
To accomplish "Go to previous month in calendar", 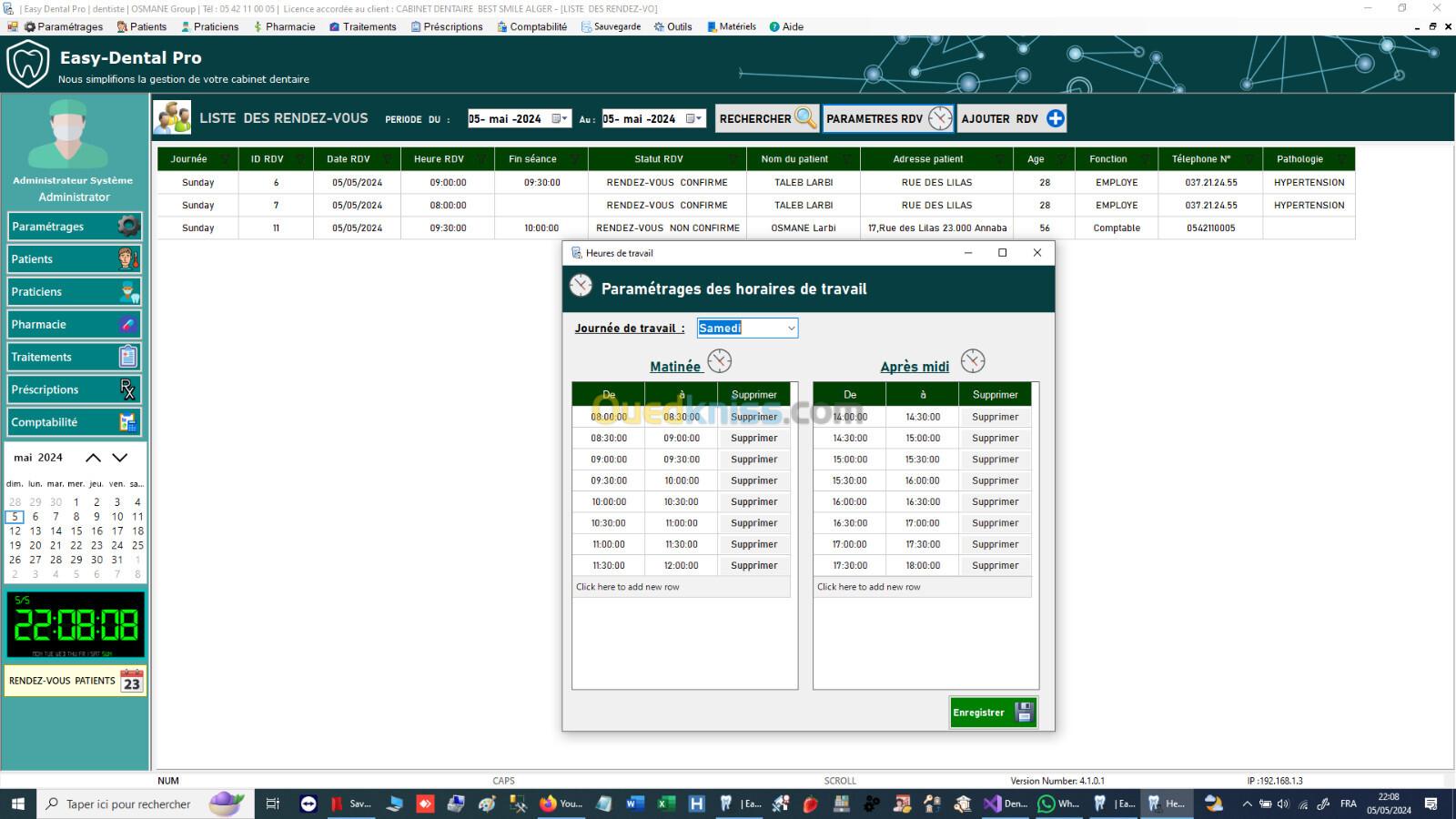I will click(x=93, y=458).
